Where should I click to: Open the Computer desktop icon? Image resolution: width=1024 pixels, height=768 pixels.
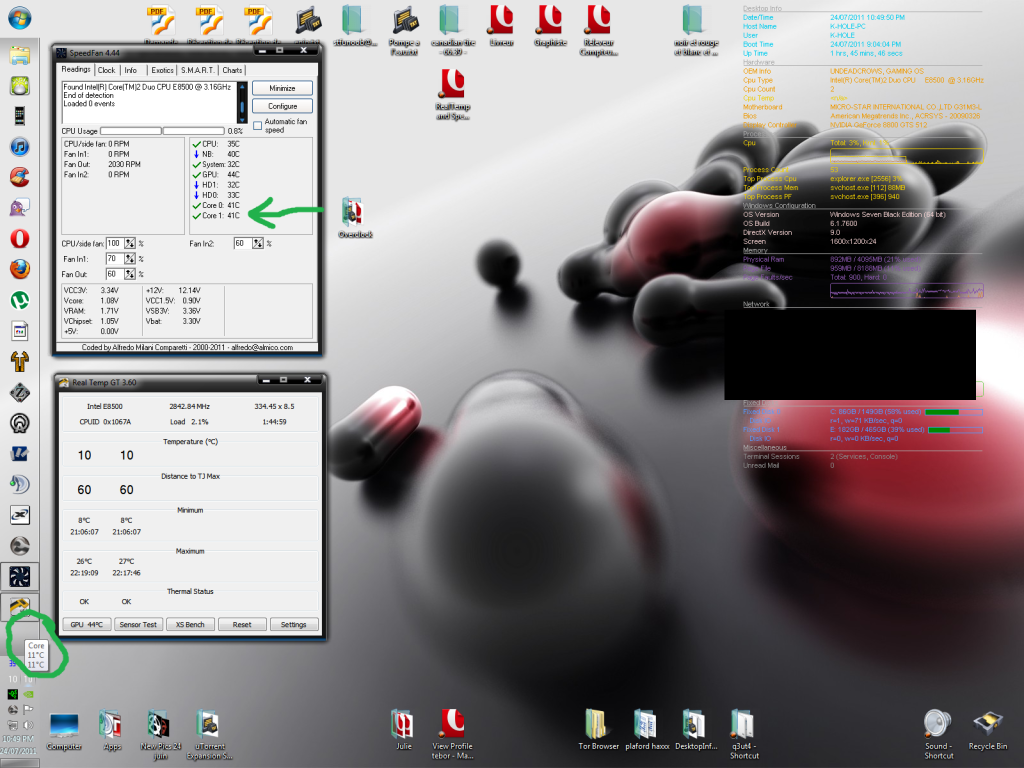click(64, 726)
